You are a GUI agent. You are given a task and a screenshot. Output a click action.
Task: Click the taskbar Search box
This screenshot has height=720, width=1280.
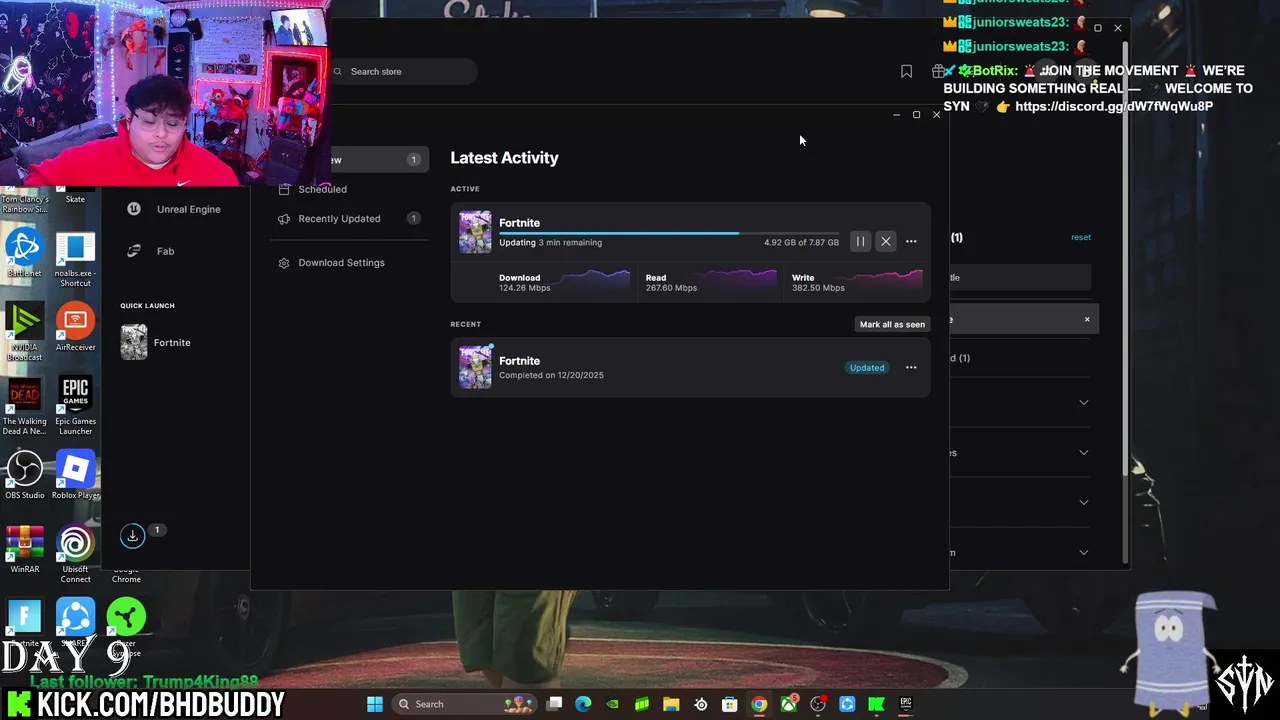464,704
